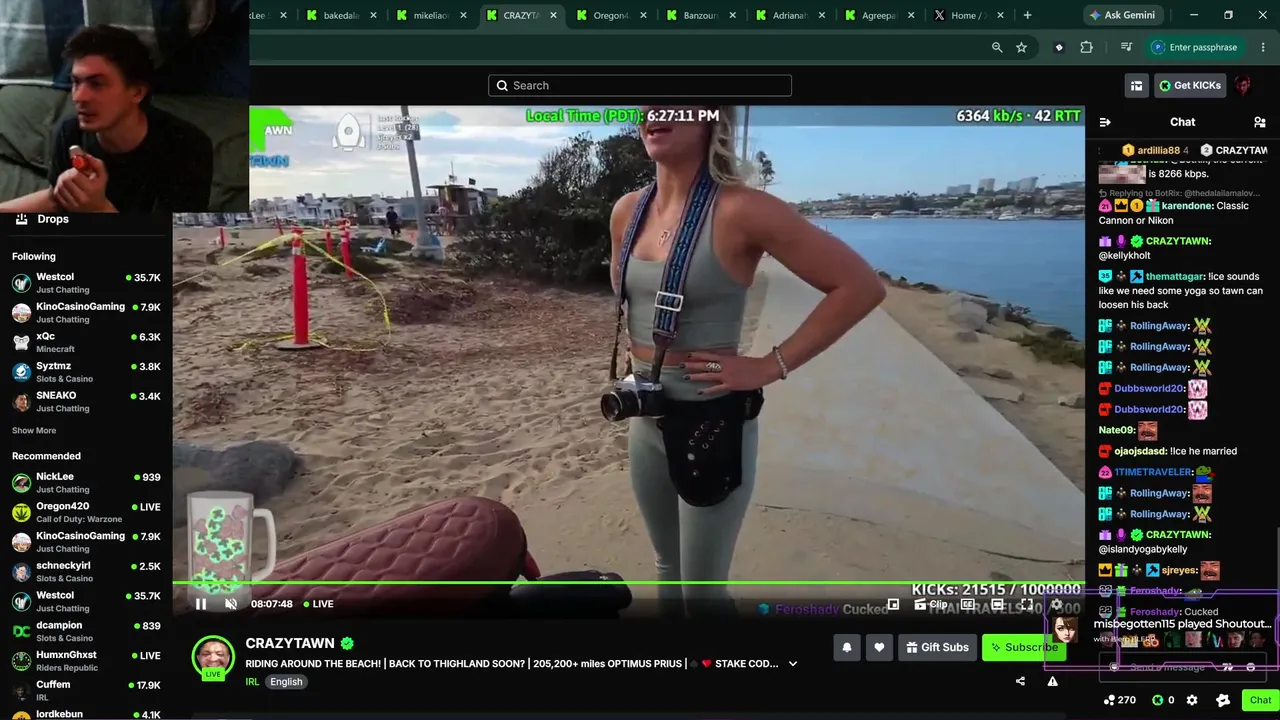The height and width of the screenshot is (720, 1280).
Task: Click the Get KICKs button
Action: 1190,86
